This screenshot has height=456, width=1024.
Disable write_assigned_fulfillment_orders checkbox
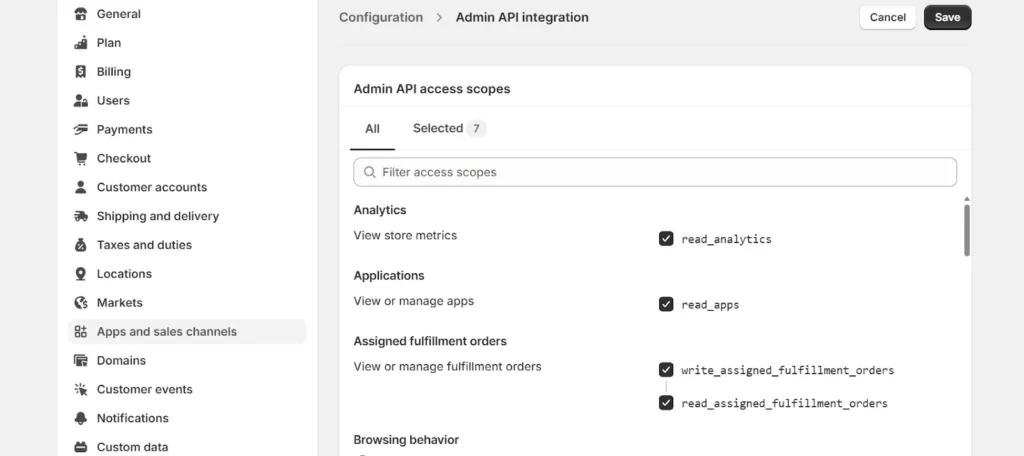[x=666, y=370]
